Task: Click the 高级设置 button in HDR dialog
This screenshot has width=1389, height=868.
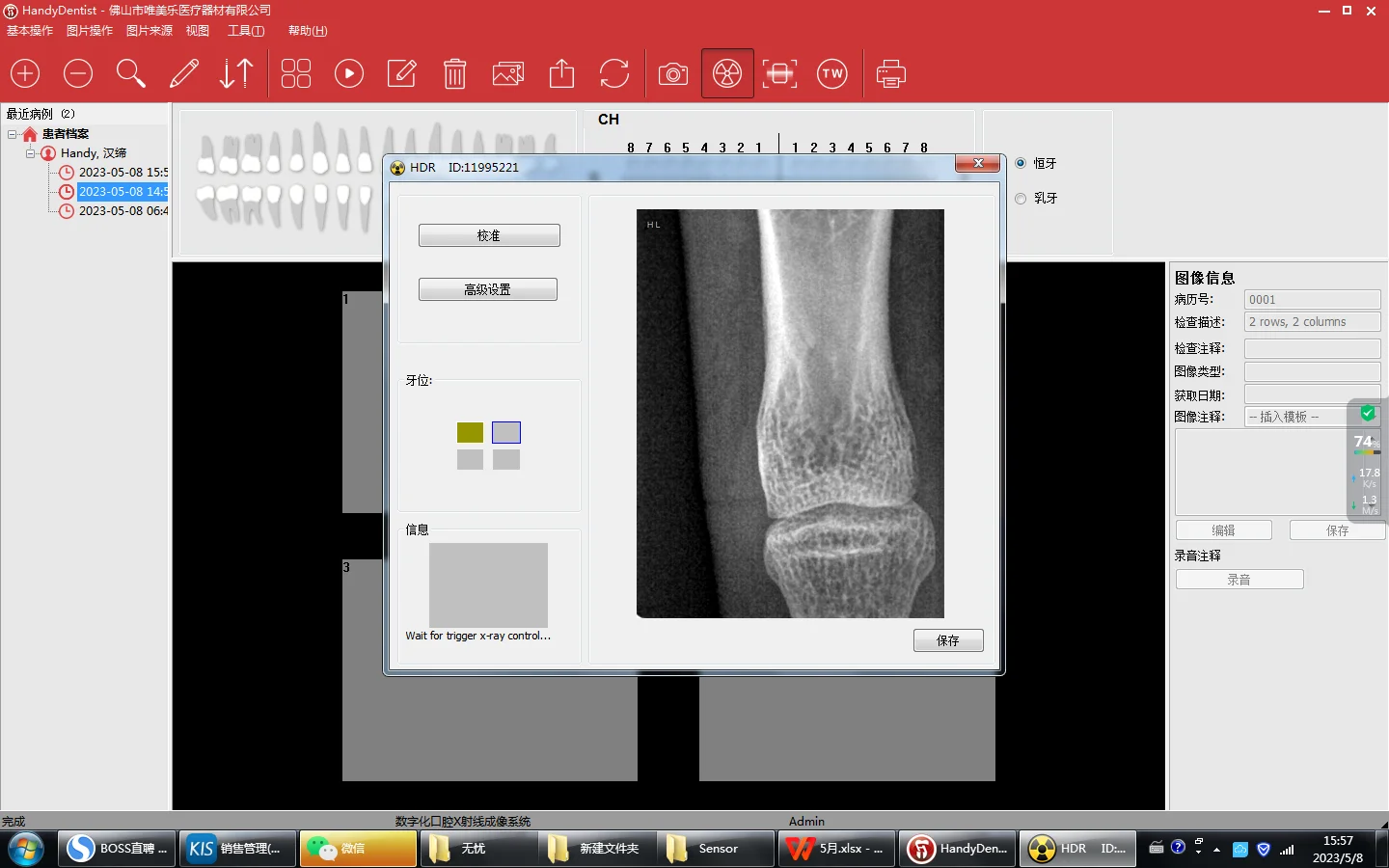Action: [488, 289]
